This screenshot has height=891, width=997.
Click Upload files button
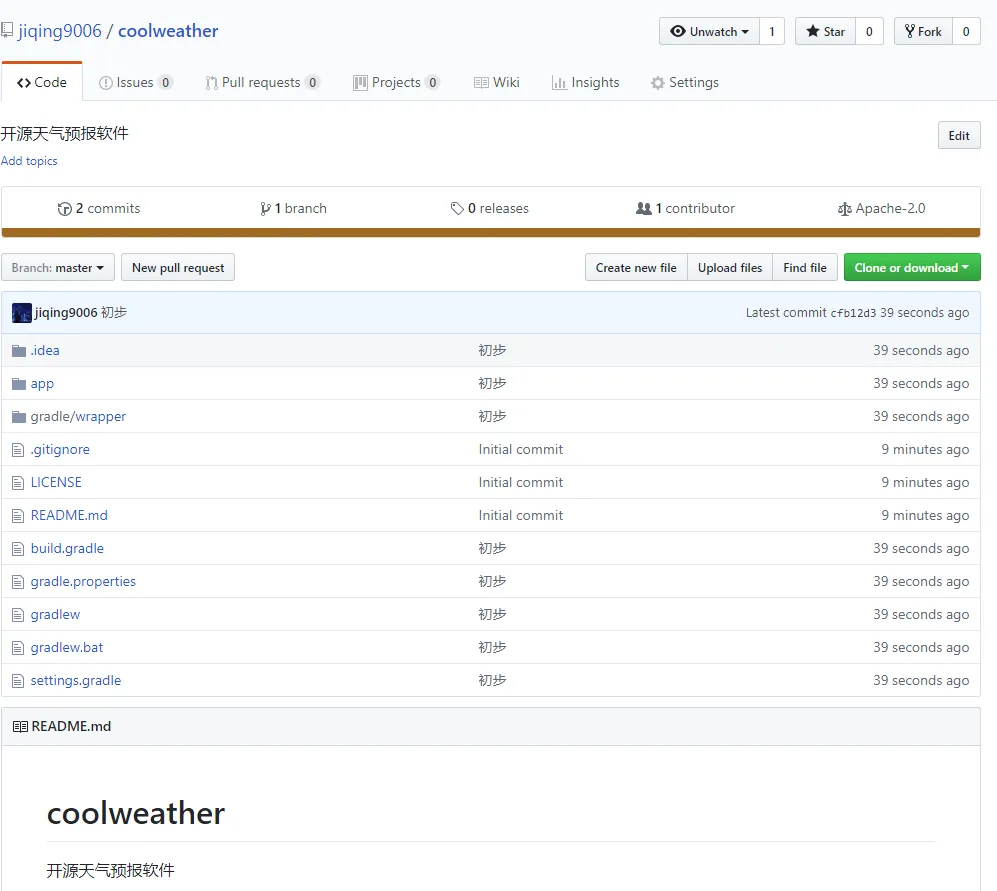pos(730,268)
